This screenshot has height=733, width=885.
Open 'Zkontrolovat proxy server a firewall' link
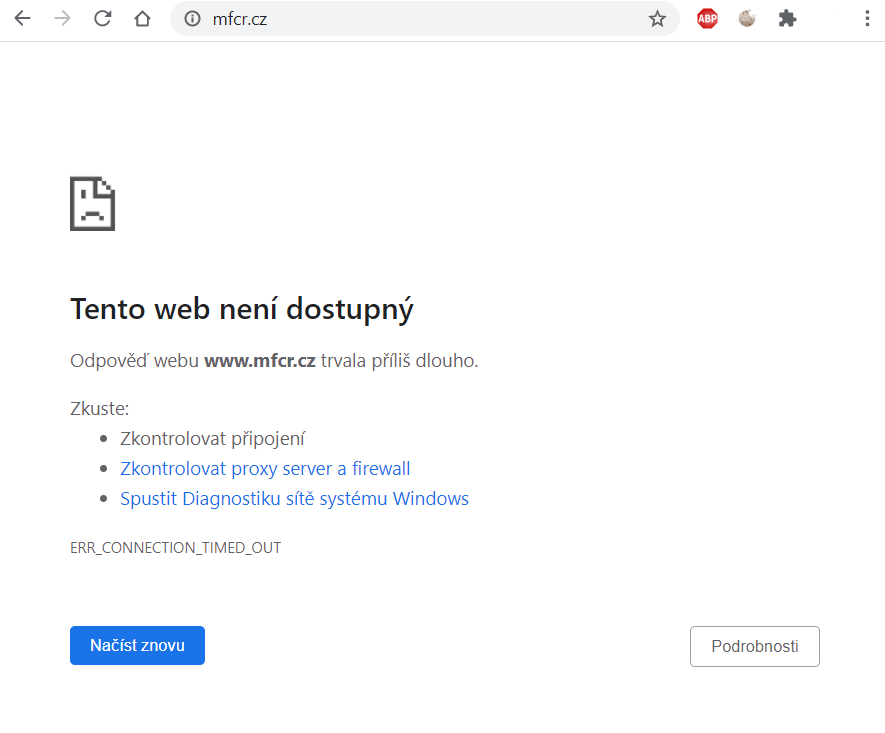tap(265, 468)
